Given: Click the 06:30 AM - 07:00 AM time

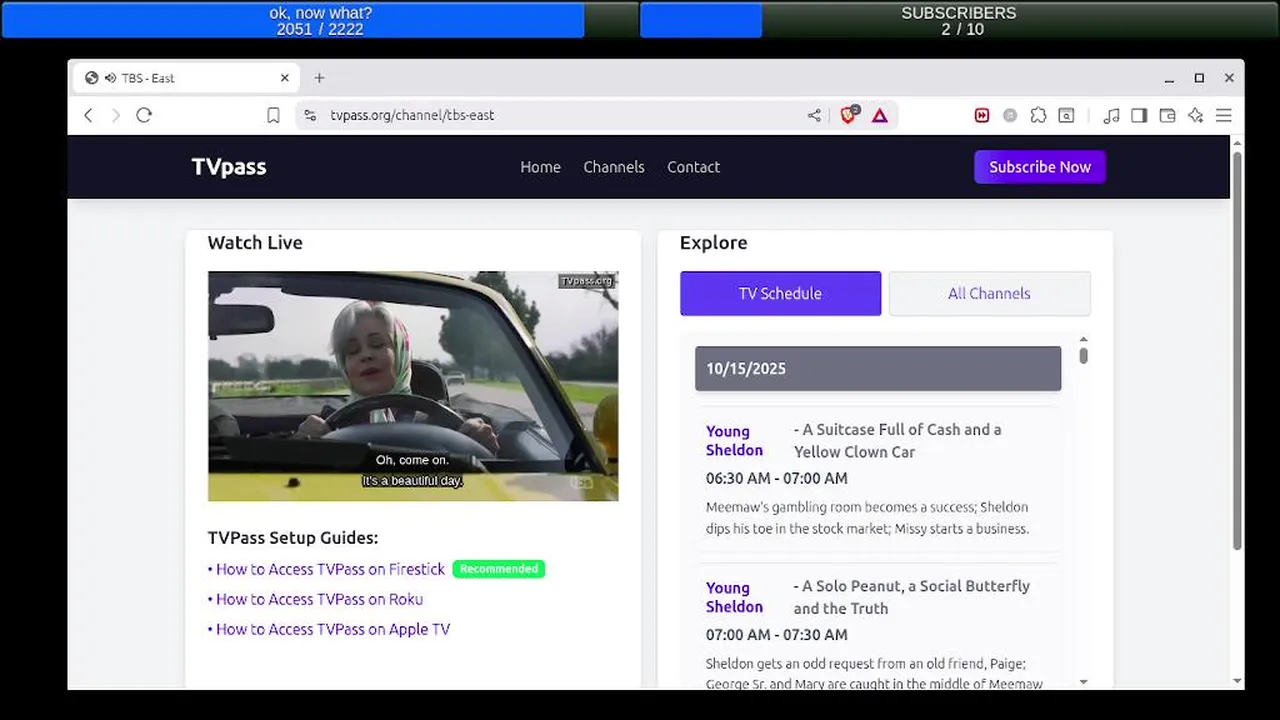Looking at the screenshot, I should [776, 478].
